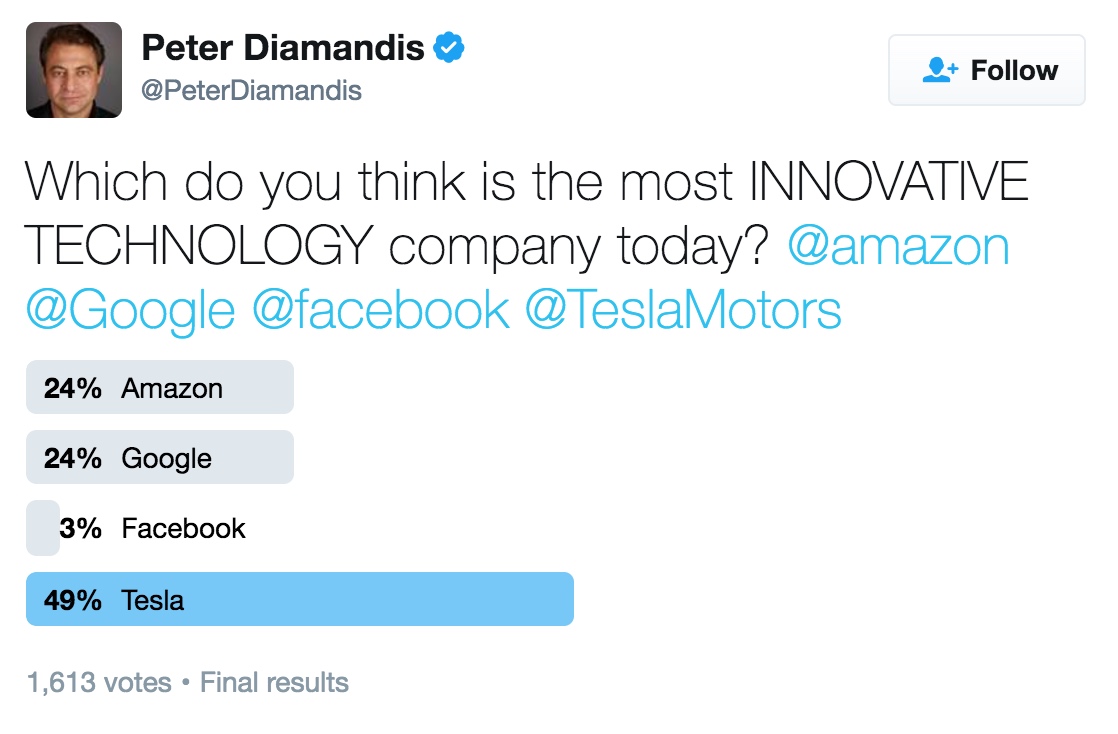Click the Facebook poll option label
The width and height of the screenshot is (1118, 734).
[183, 528]
